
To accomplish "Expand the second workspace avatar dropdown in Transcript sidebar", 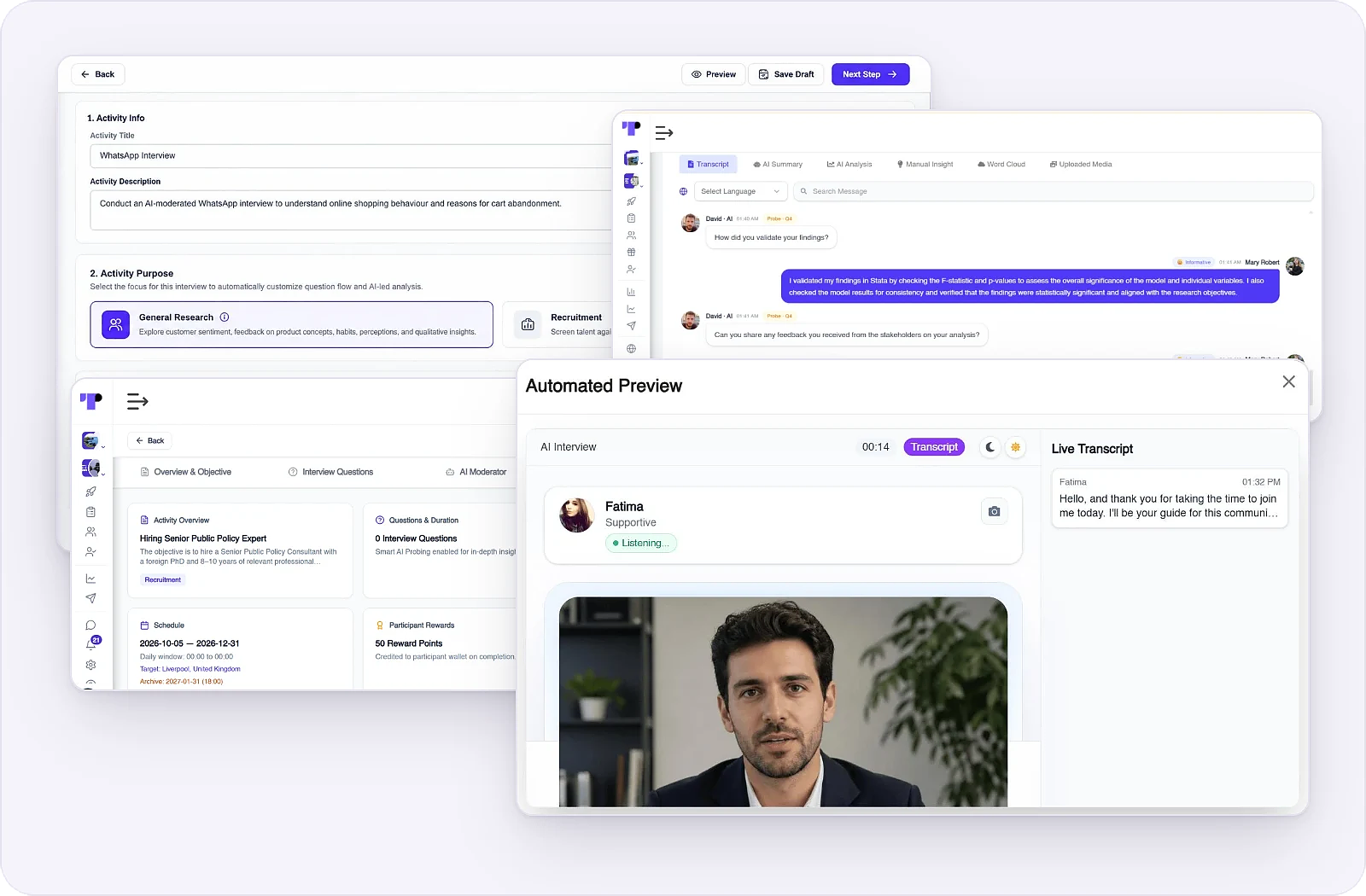I will click(x=633, y=181).
